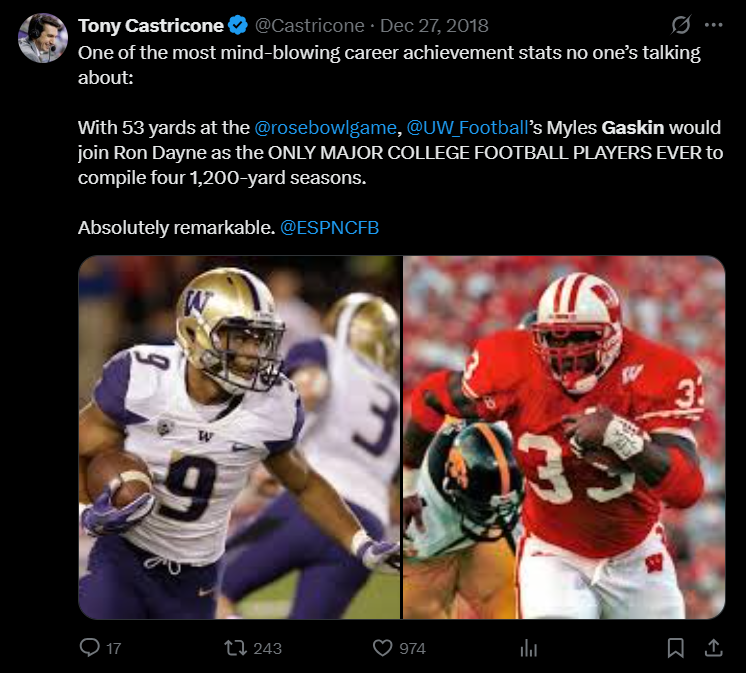Bookmark this tweet
746x673 pixels.
tap(675, 648)
